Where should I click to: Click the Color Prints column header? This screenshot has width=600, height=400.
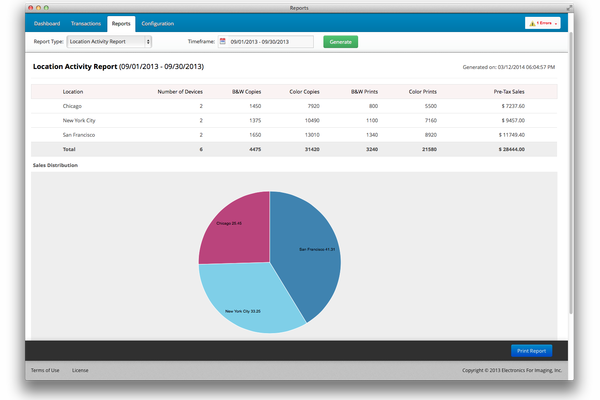(x=422, y=92)
